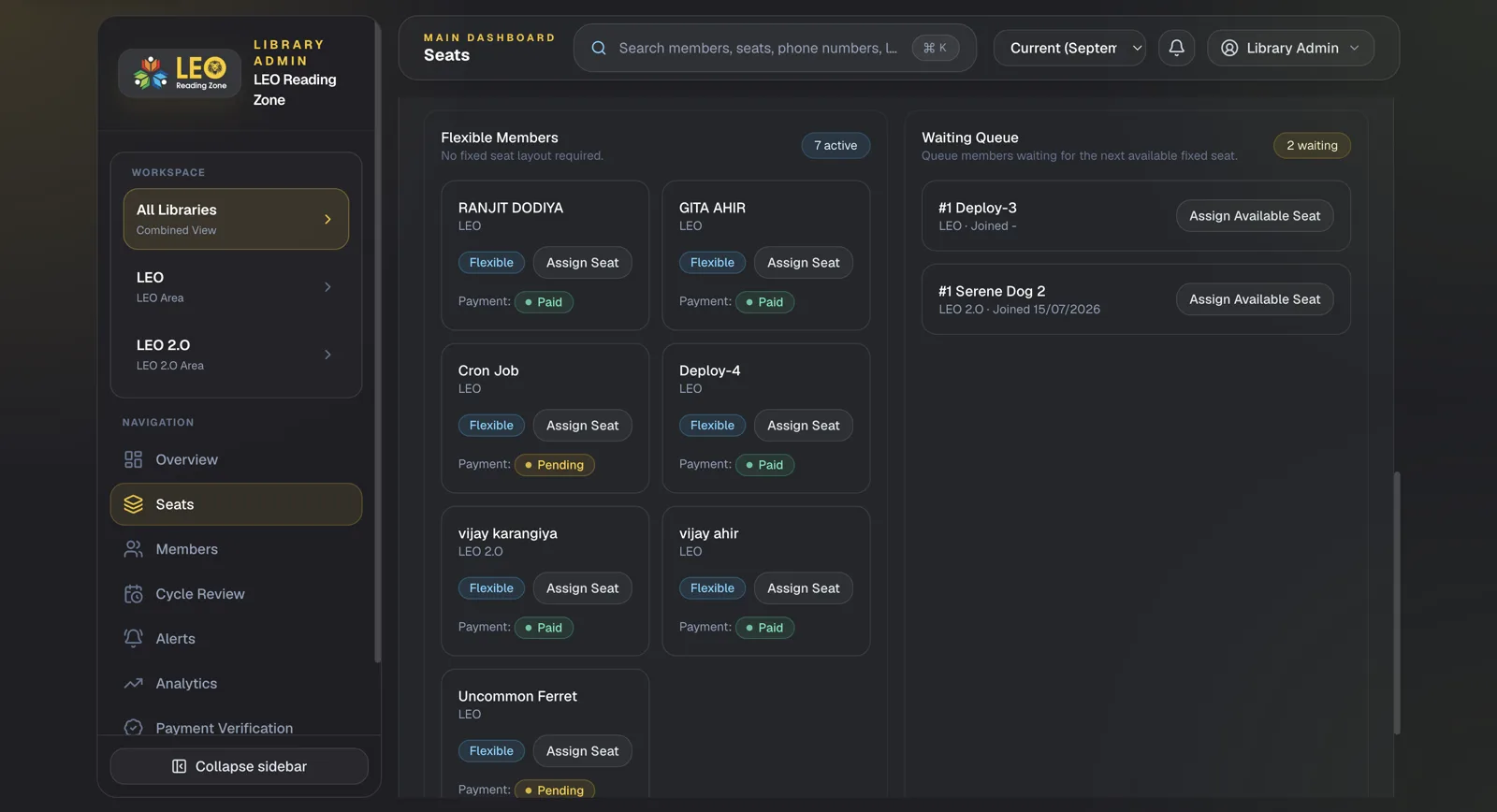The width and height of the screenshot is (1497, 812).
Task: Click the Pending status on Uncommon Ferret
Action: [x=555, y=790]
